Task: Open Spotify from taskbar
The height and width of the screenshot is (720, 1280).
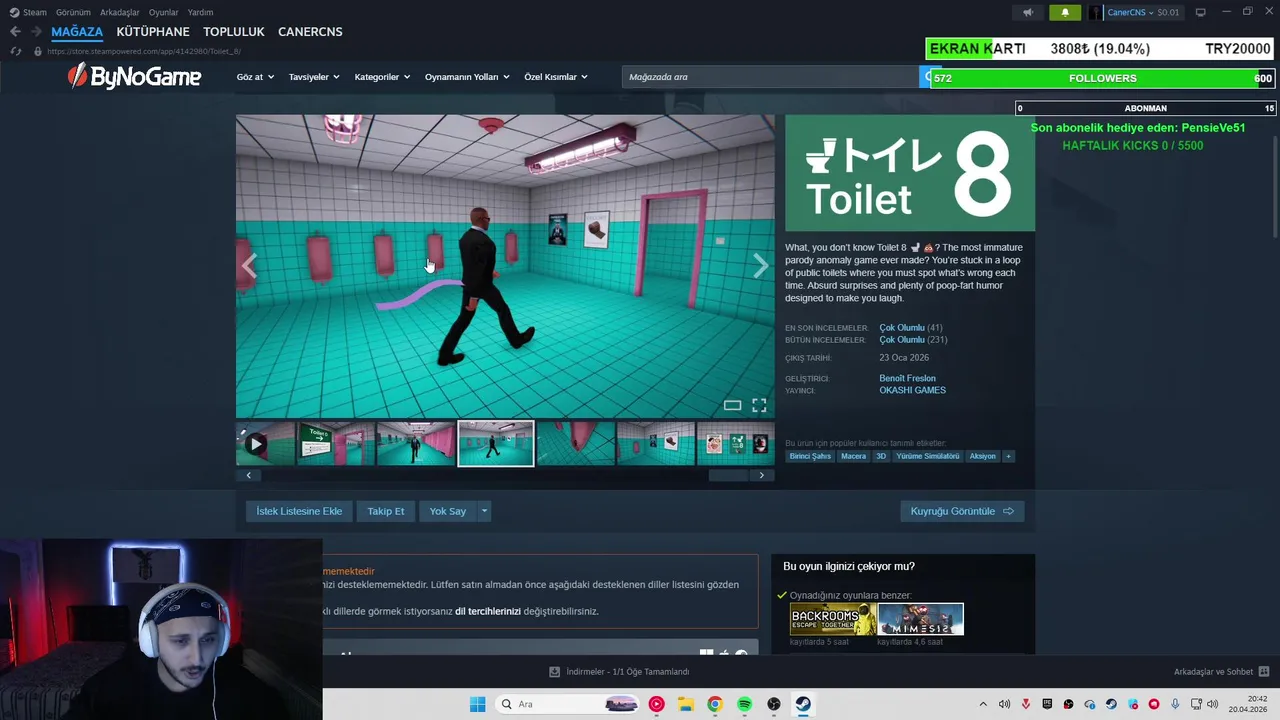Action: pyautogui.click(x=744, y=704)
